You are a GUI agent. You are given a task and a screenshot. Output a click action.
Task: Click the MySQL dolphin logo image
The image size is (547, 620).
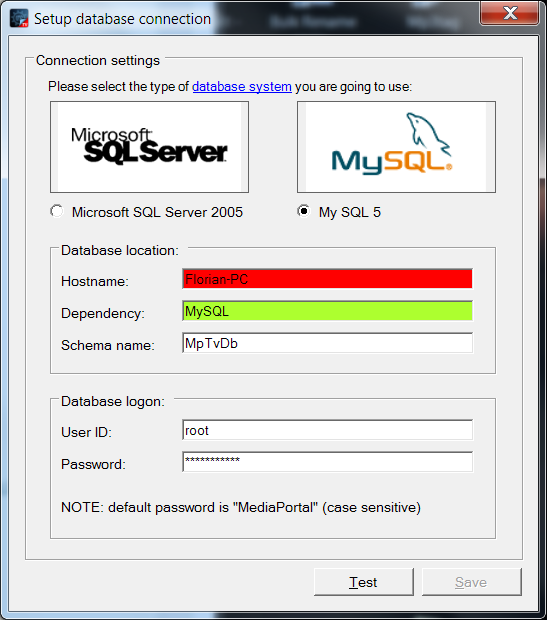pyautogui.click(x=396, y=147)
